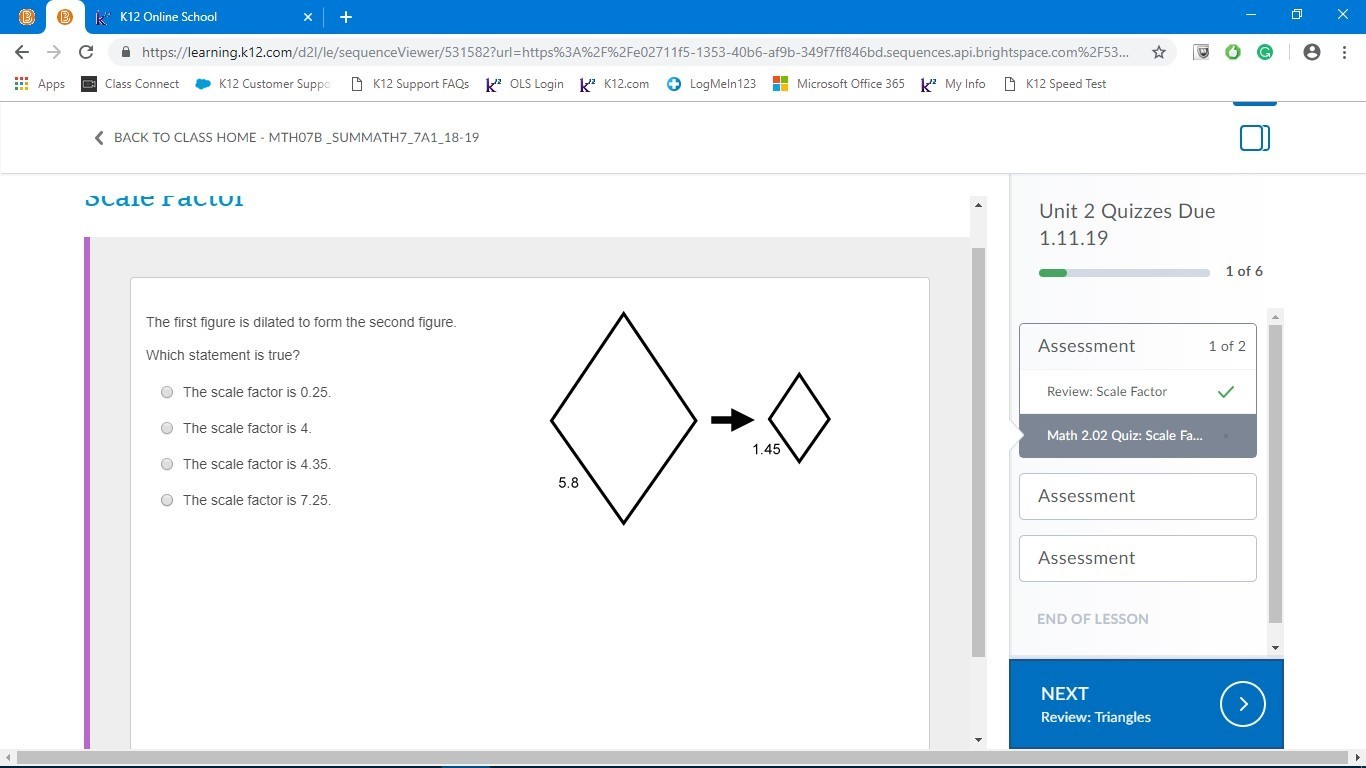Open the K12.com bookmark

point(615,84)
